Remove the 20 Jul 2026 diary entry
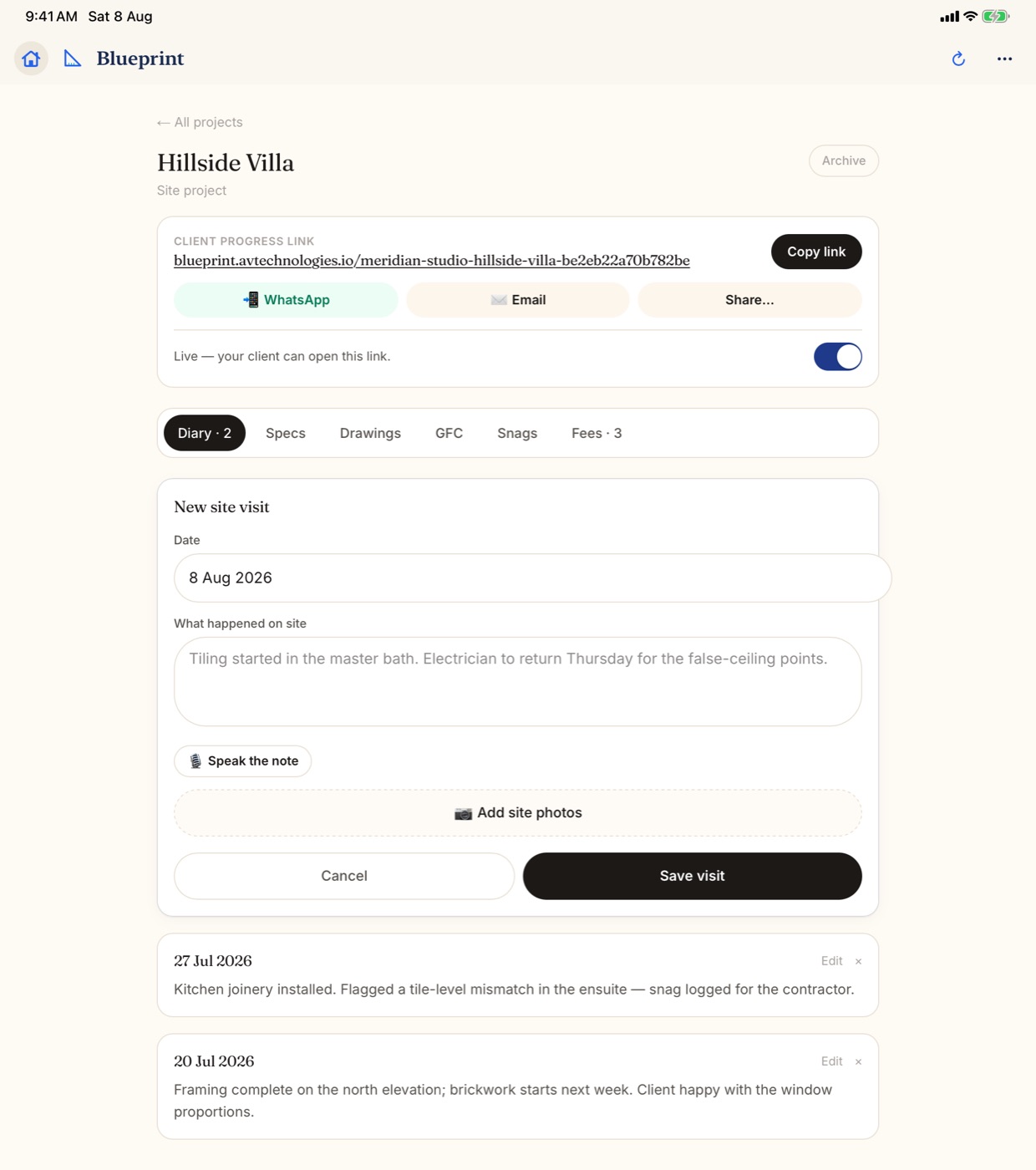The width and height of the screenshot is (1036, 1170). click(858, 1061)
